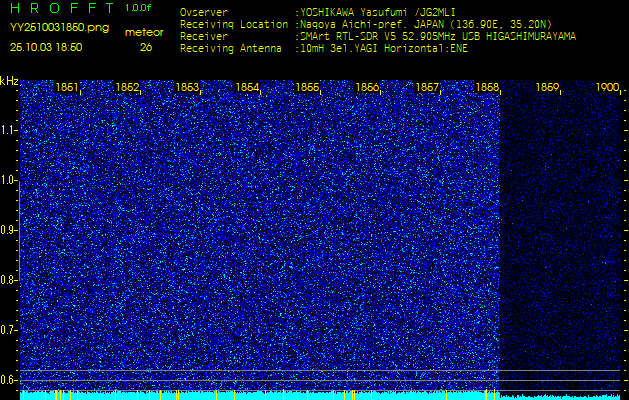Click the meteor label
The width and height of the screenshot is (629, 400).
pos(144,33)
